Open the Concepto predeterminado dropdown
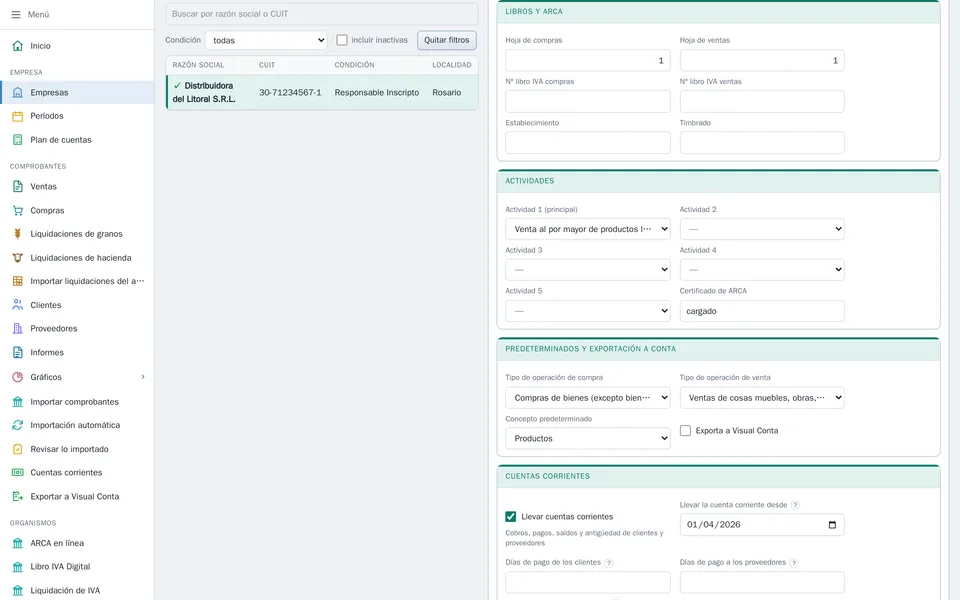This screenshot has width=960, height=600. [588, 438]
